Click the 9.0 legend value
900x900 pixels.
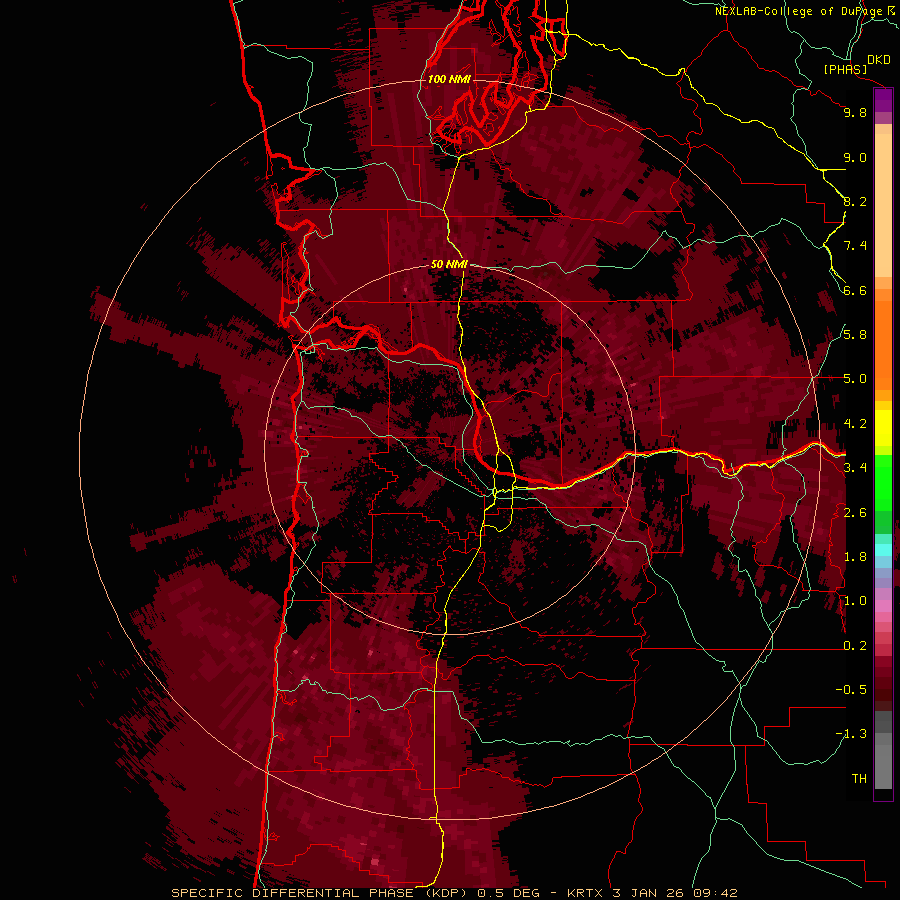855,157
